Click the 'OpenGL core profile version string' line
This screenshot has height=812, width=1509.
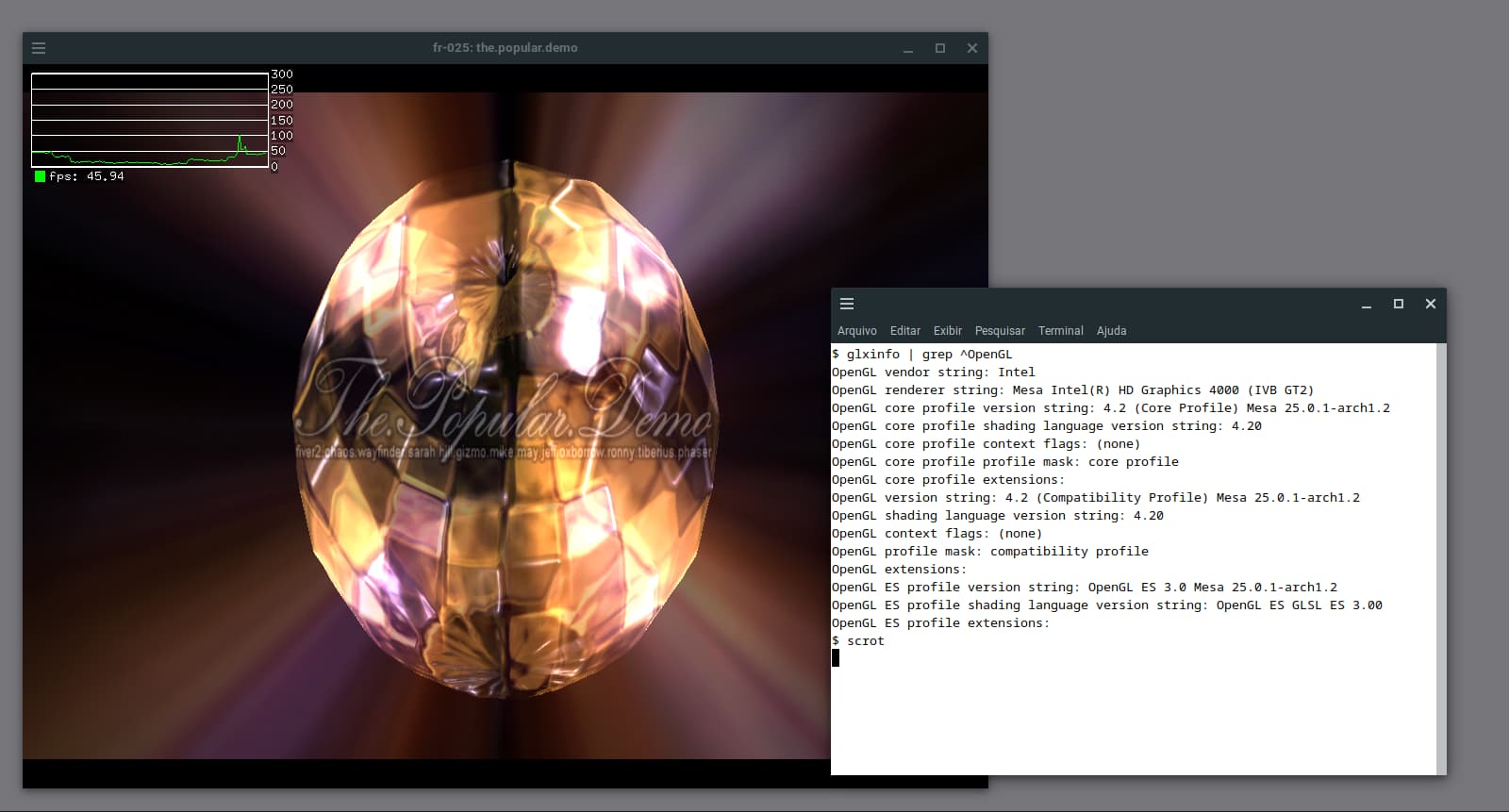click(1110, 408)
